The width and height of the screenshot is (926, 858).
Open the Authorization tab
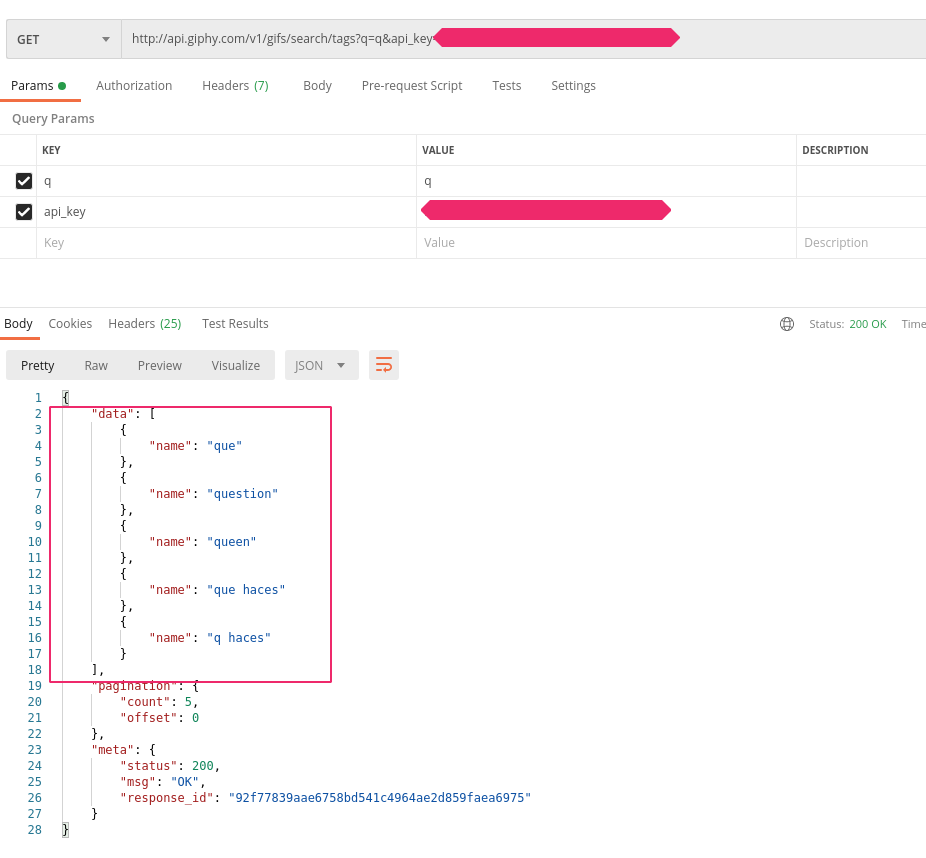click(134, 86)
